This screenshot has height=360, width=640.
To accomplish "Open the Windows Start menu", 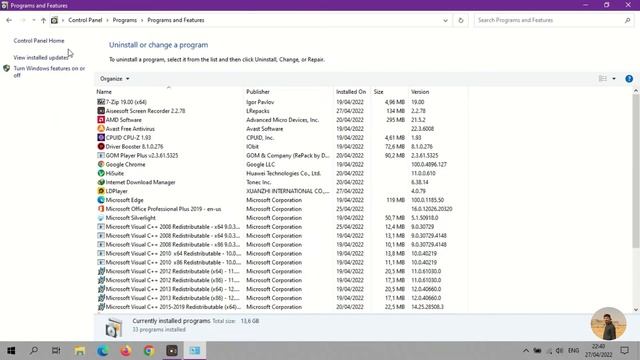I will pos(11,350).
